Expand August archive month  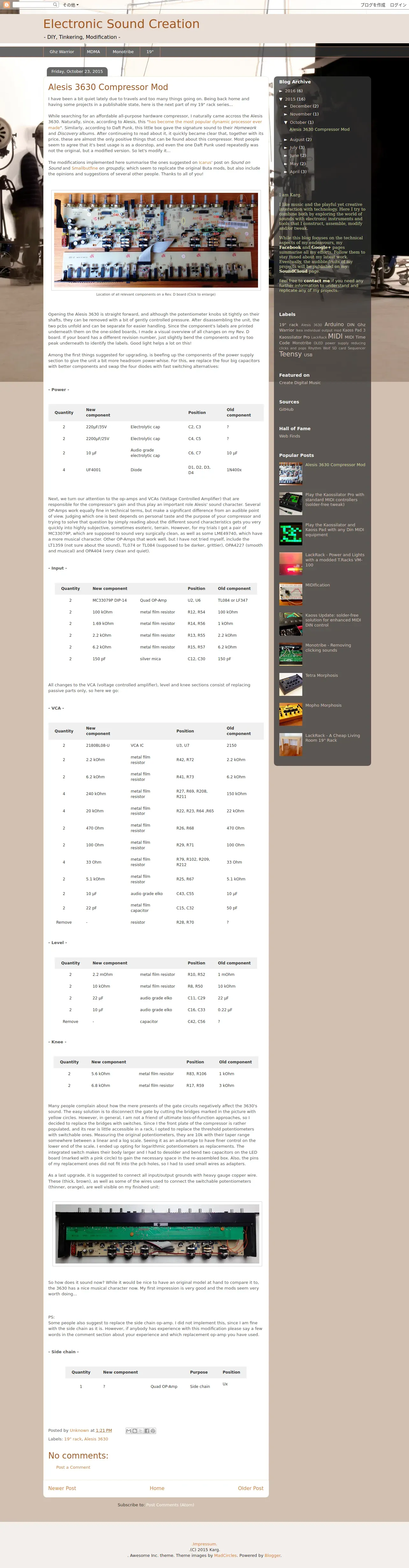pos(286,139)
